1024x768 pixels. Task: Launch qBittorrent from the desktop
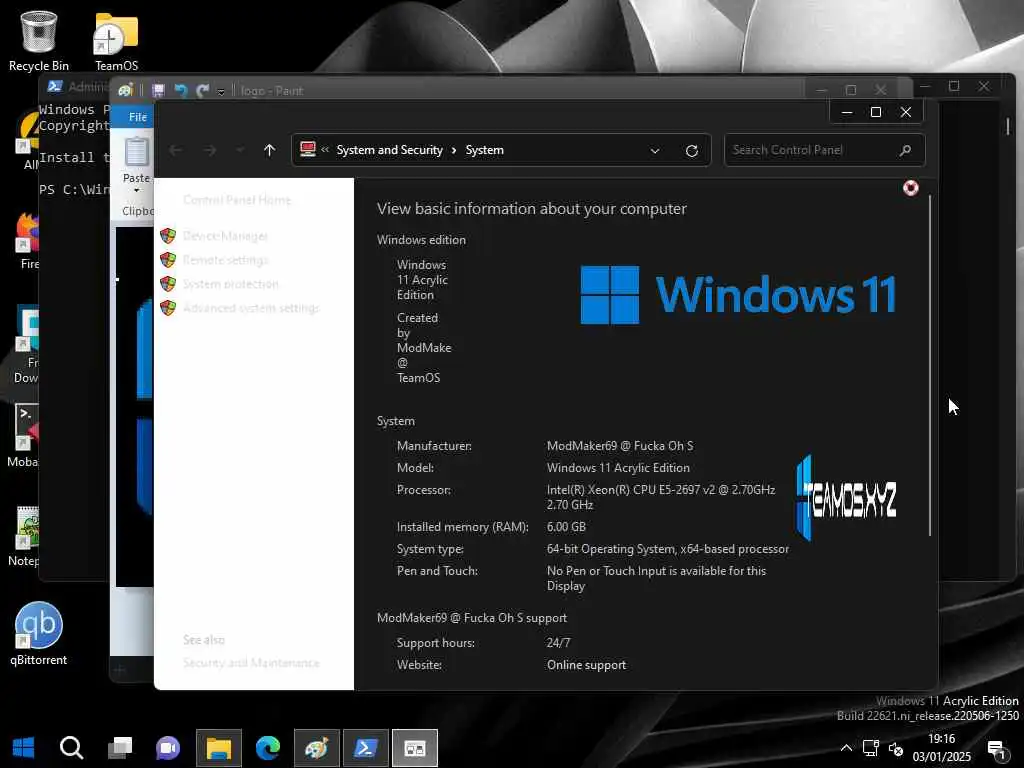pos(39,633)
